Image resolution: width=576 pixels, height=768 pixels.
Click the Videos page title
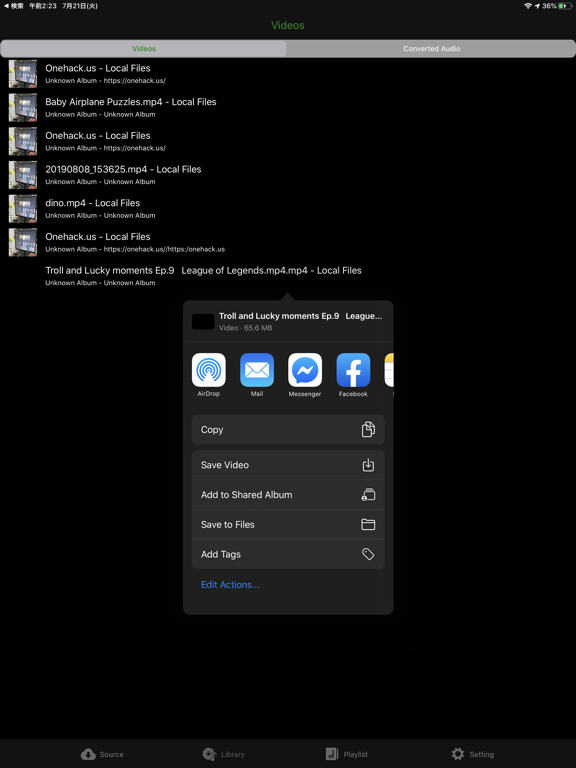(288, 25)
